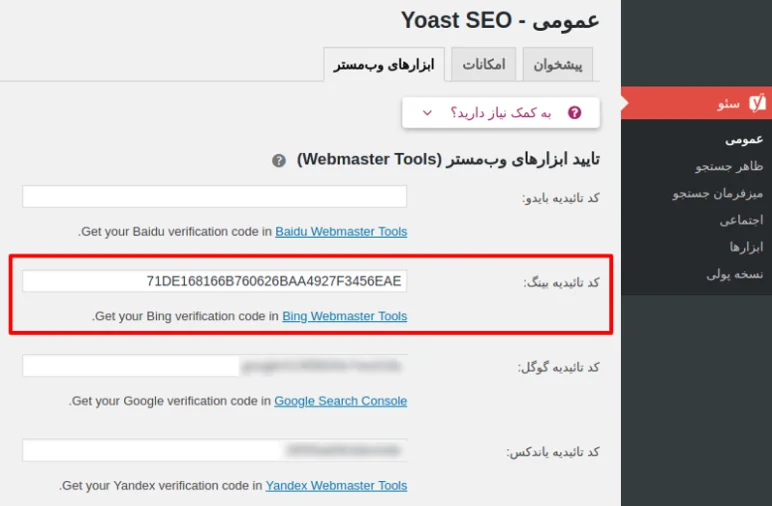Open the Google Search Console link
772x506 pixels.
(x=340, y=401)
